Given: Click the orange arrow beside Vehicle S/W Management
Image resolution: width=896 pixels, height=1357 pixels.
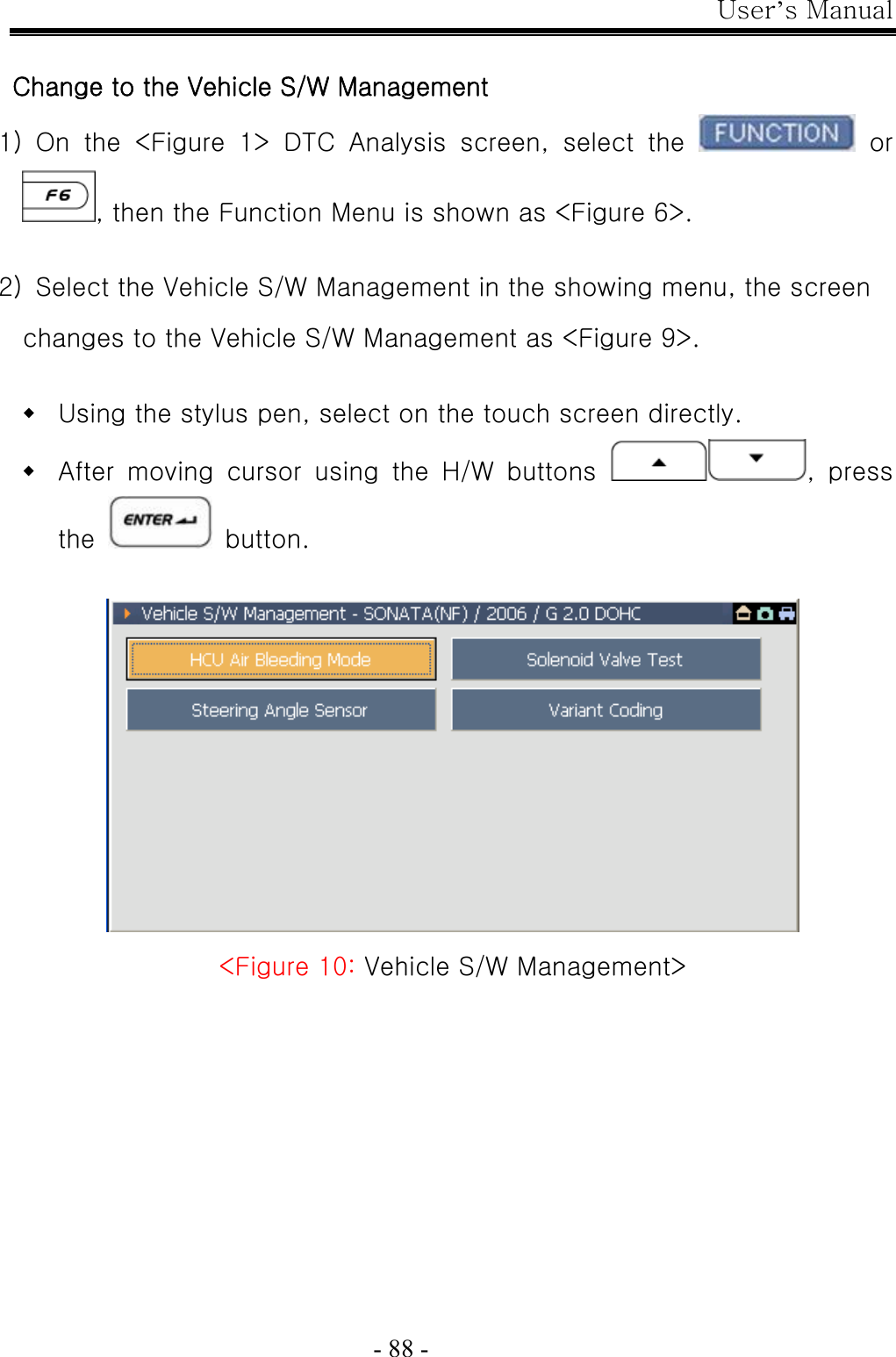Looking at the screenshot, I should pyautogui.click(x=127, y=614).
